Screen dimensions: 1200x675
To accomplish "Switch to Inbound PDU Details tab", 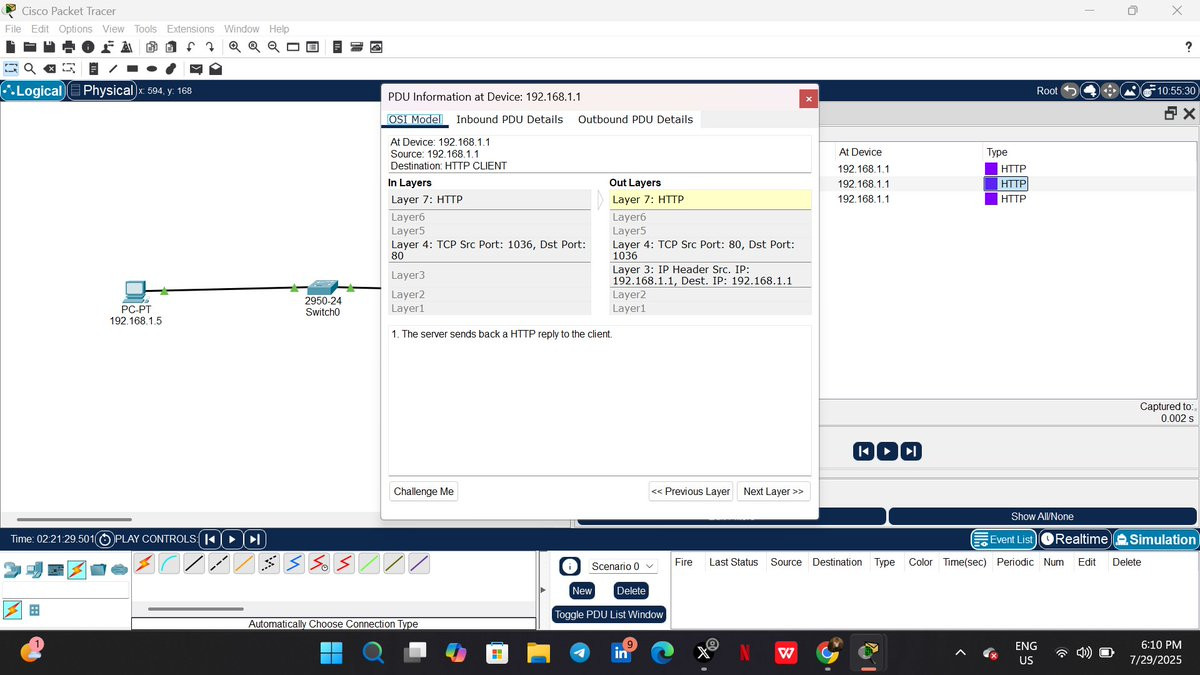I will pyautogui.click(x=509, y=119).
